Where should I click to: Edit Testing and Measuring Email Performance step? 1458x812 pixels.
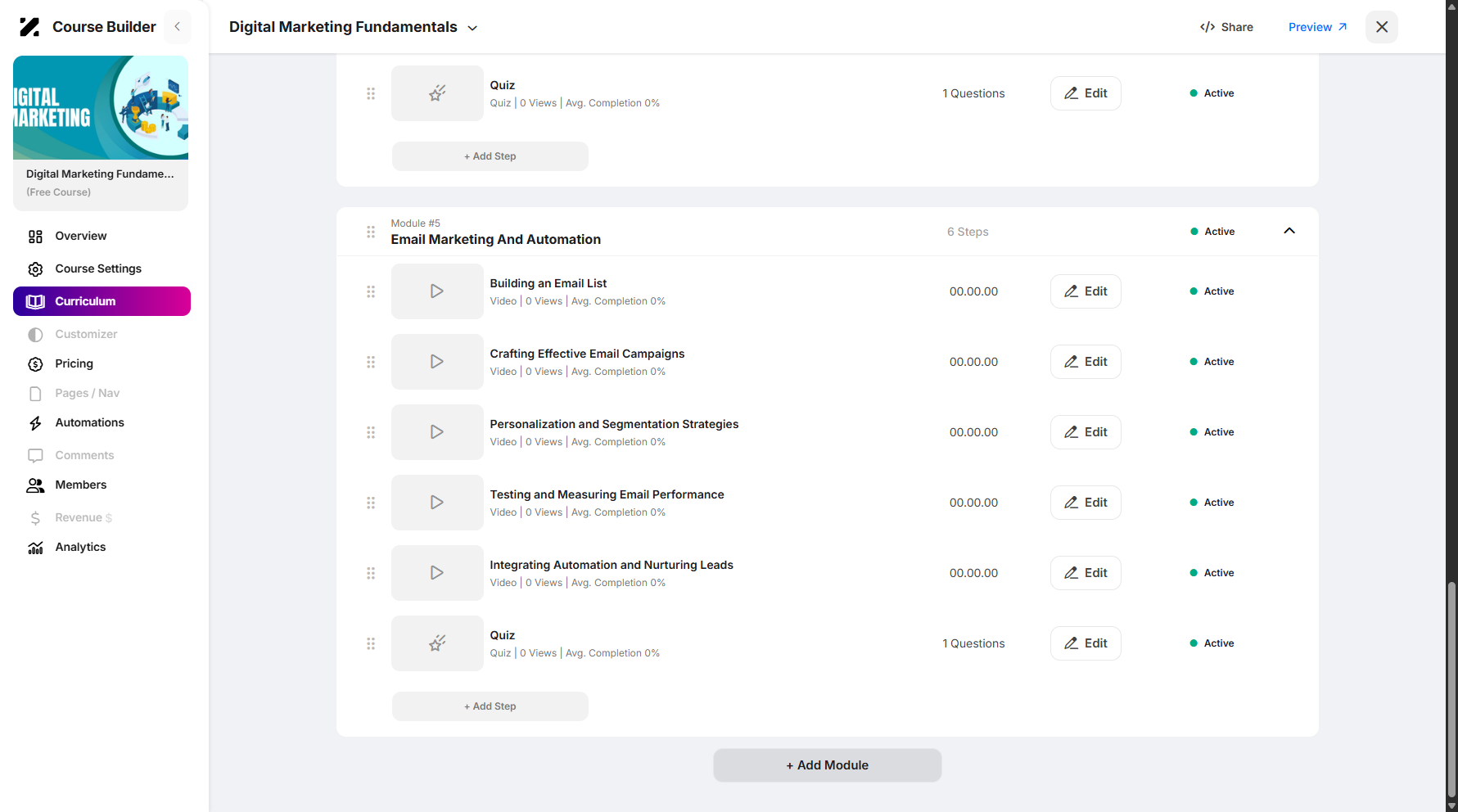tap(1086, 503)
